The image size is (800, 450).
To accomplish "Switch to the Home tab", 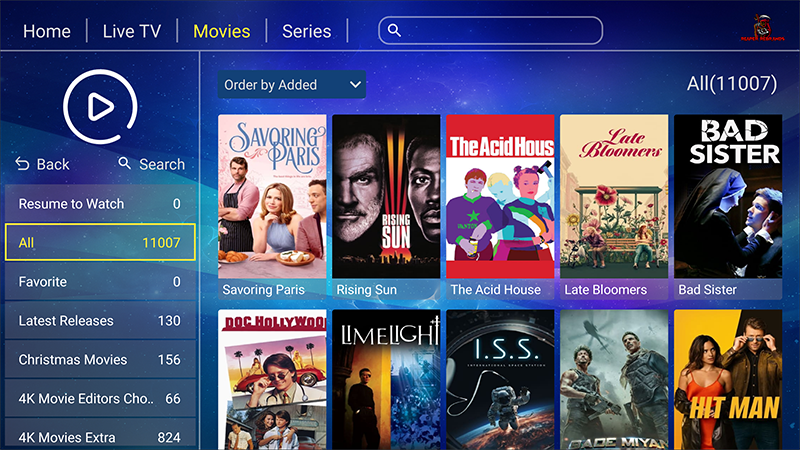I will 47,31.
